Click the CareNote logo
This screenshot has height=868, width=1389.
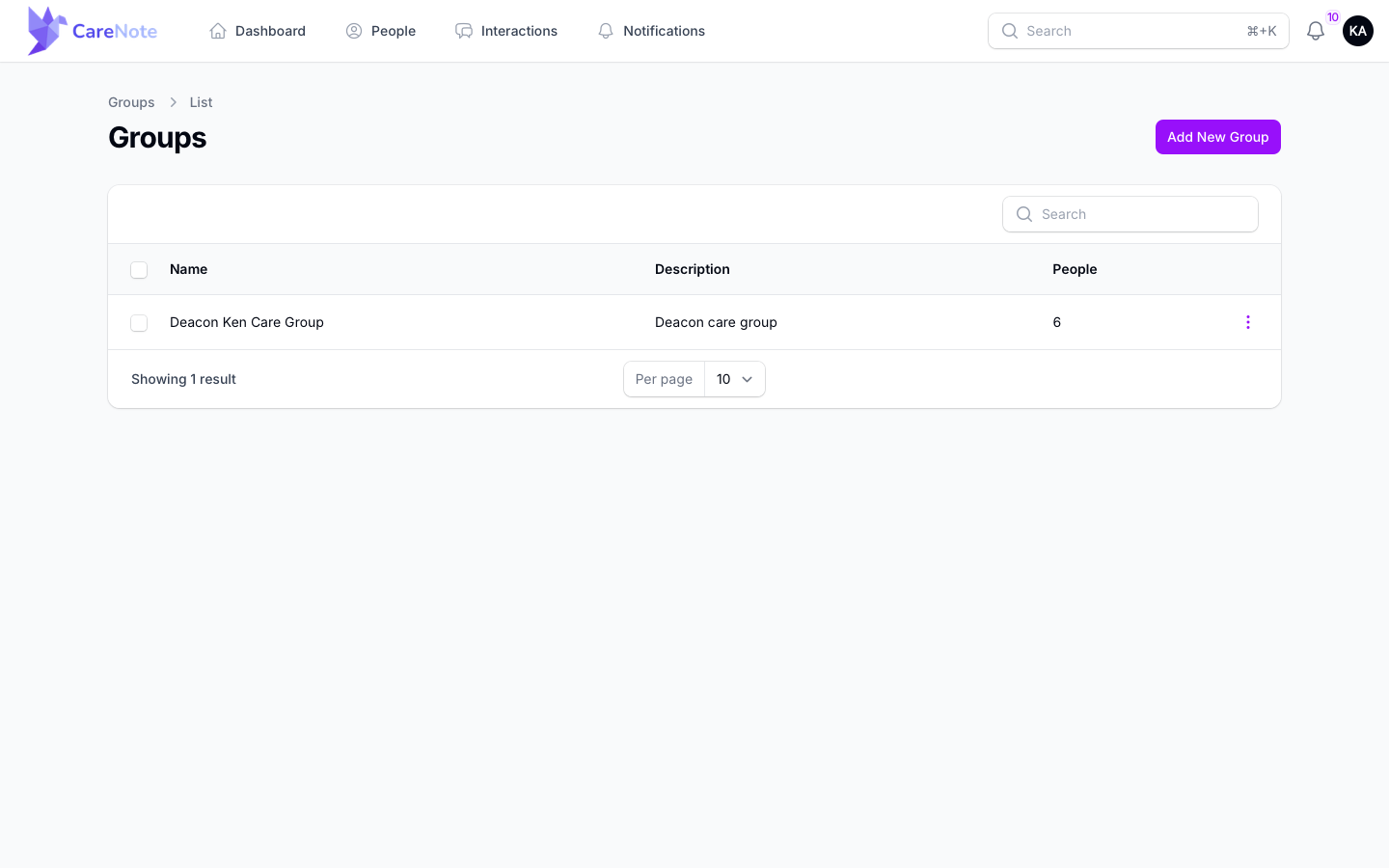pos(93,31)
